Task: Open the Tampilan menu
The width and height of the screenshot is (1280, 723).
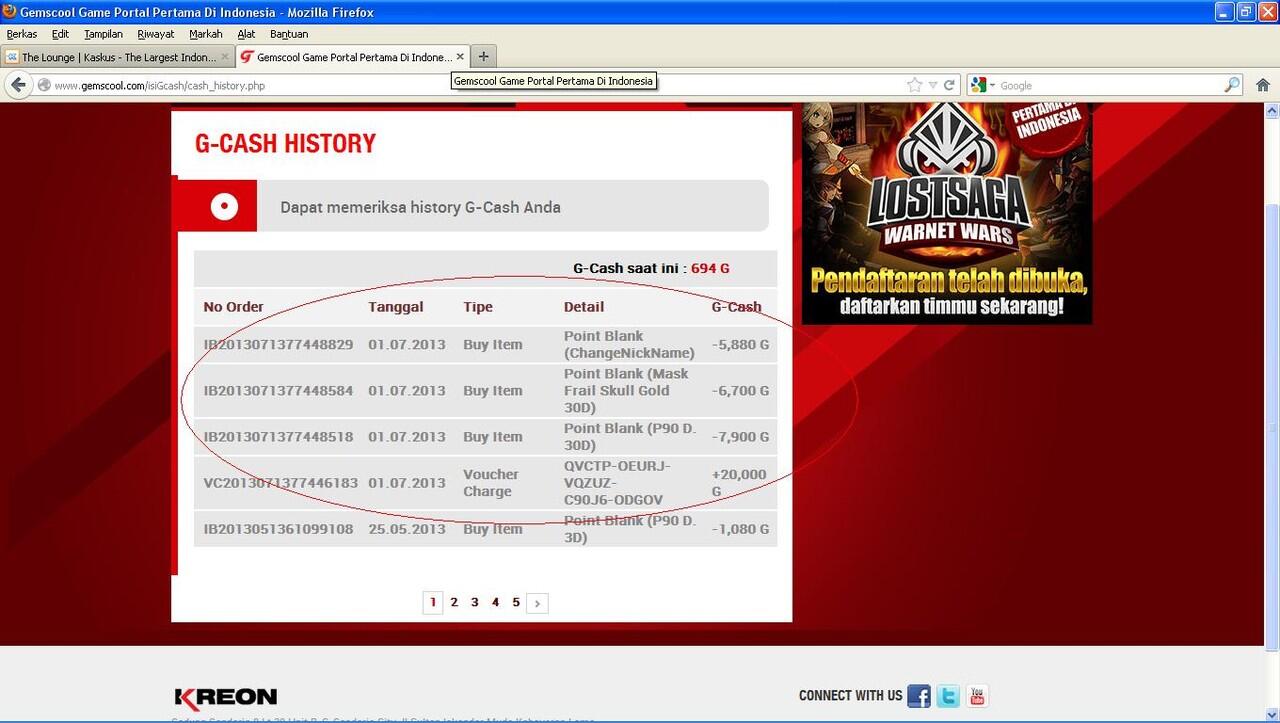Action: click(103, 34)
